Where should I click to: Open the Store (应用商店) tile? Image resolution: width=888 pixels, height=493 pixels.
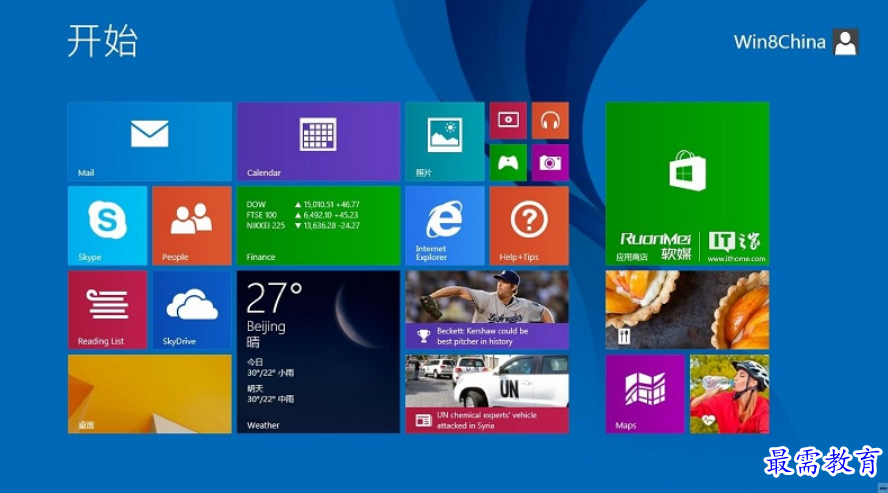688,184
